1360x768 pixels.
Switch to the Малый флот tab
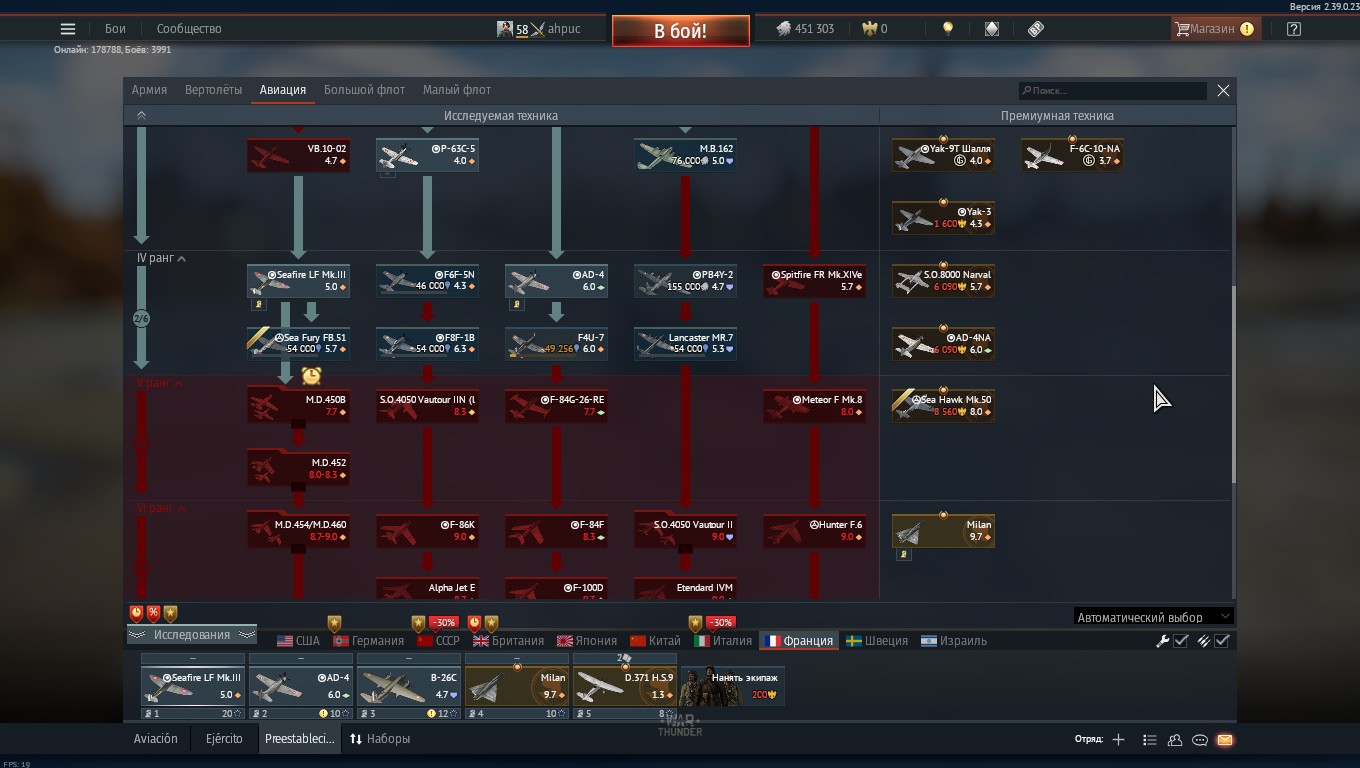click(457, 90)
